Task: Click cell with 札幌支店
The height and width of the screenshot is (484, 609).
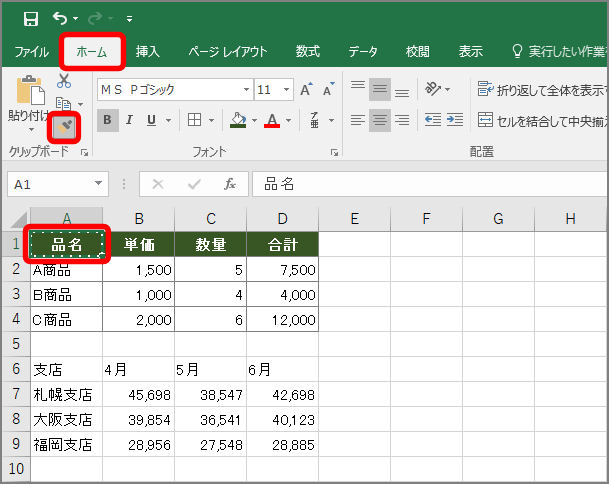Action: point(66,394)
